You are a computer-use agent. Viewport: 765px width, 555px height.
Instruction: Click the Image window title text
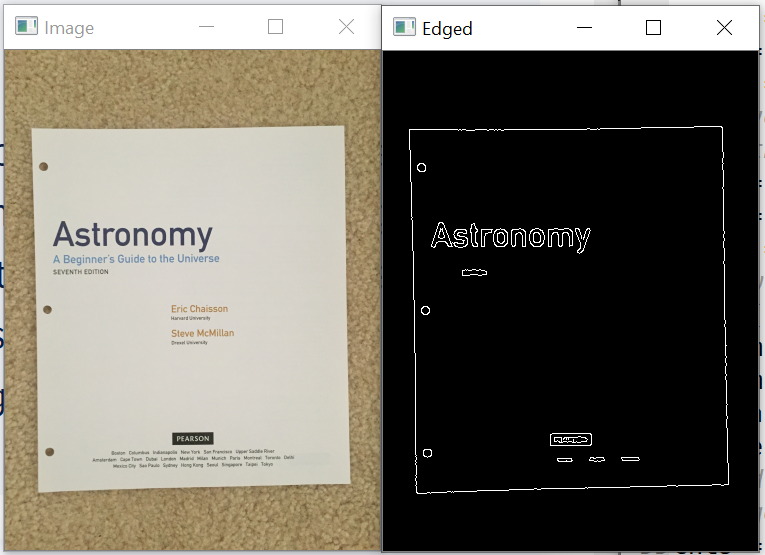click(x=69, y=28)
